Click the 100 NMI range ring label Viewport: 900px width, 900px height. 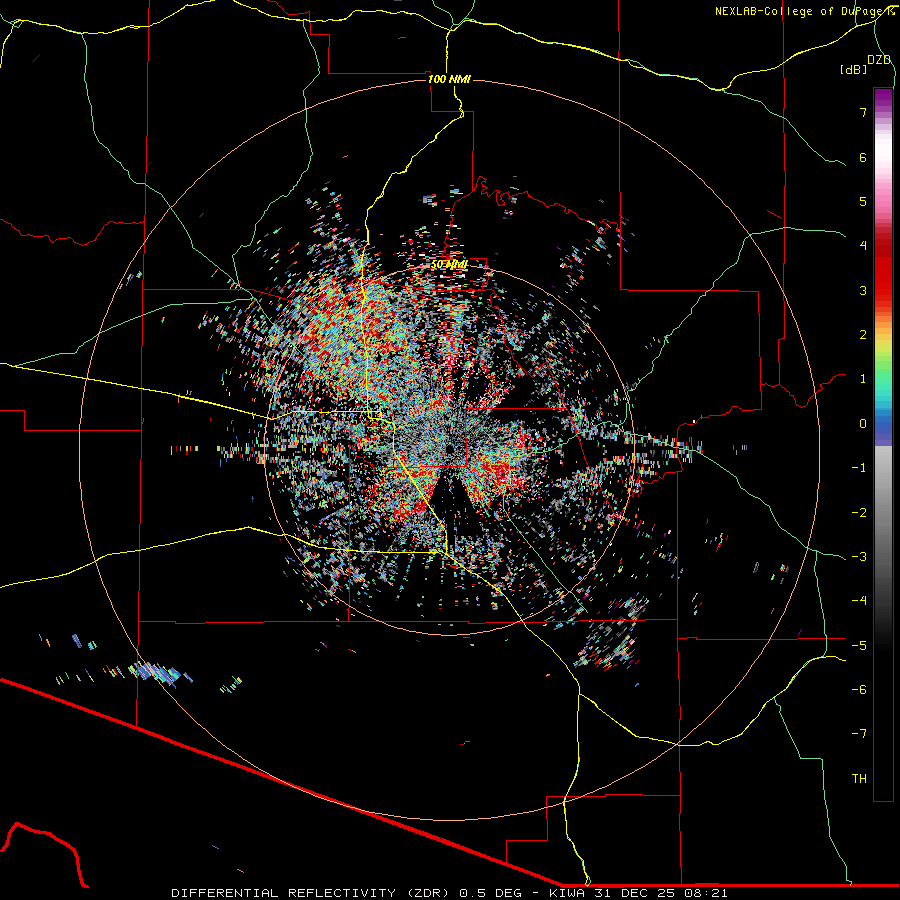tap(449, 79)
